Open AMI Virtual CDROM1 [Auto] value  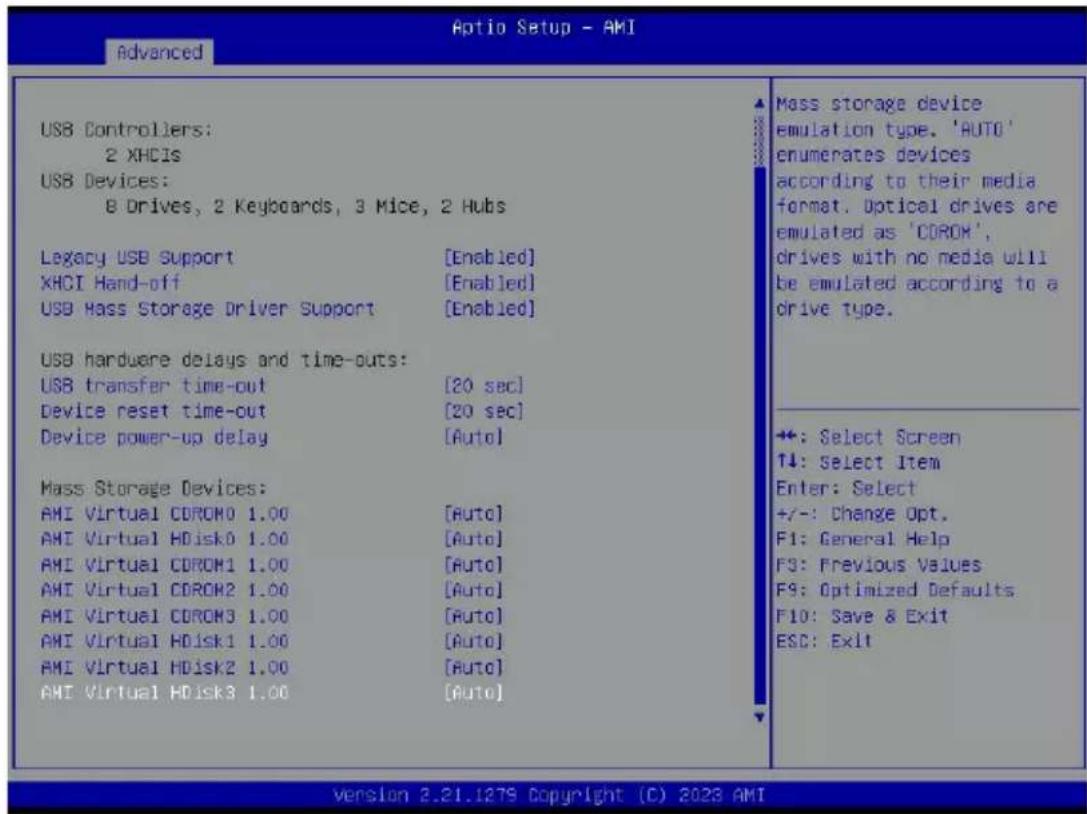pos(473,565)
